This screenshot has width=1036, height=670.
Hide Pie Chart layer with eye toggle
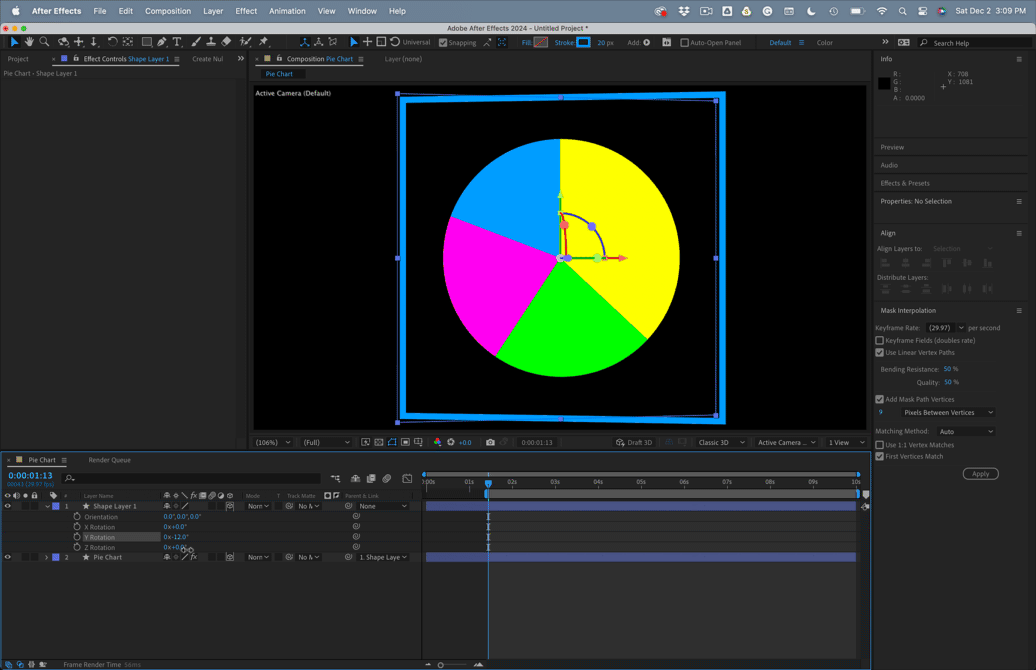point(8,558)
